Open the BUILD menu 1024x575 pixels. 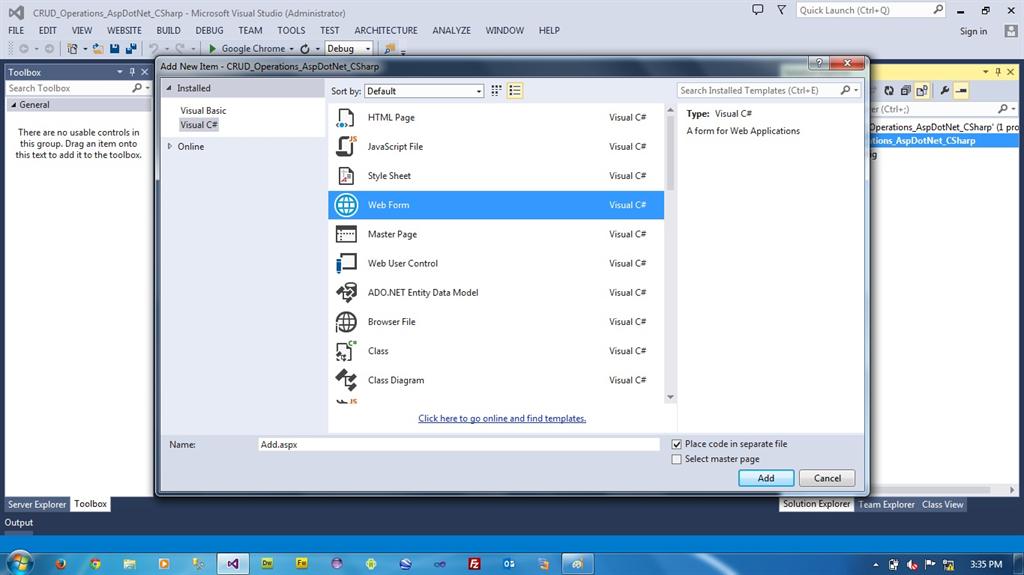168,30
